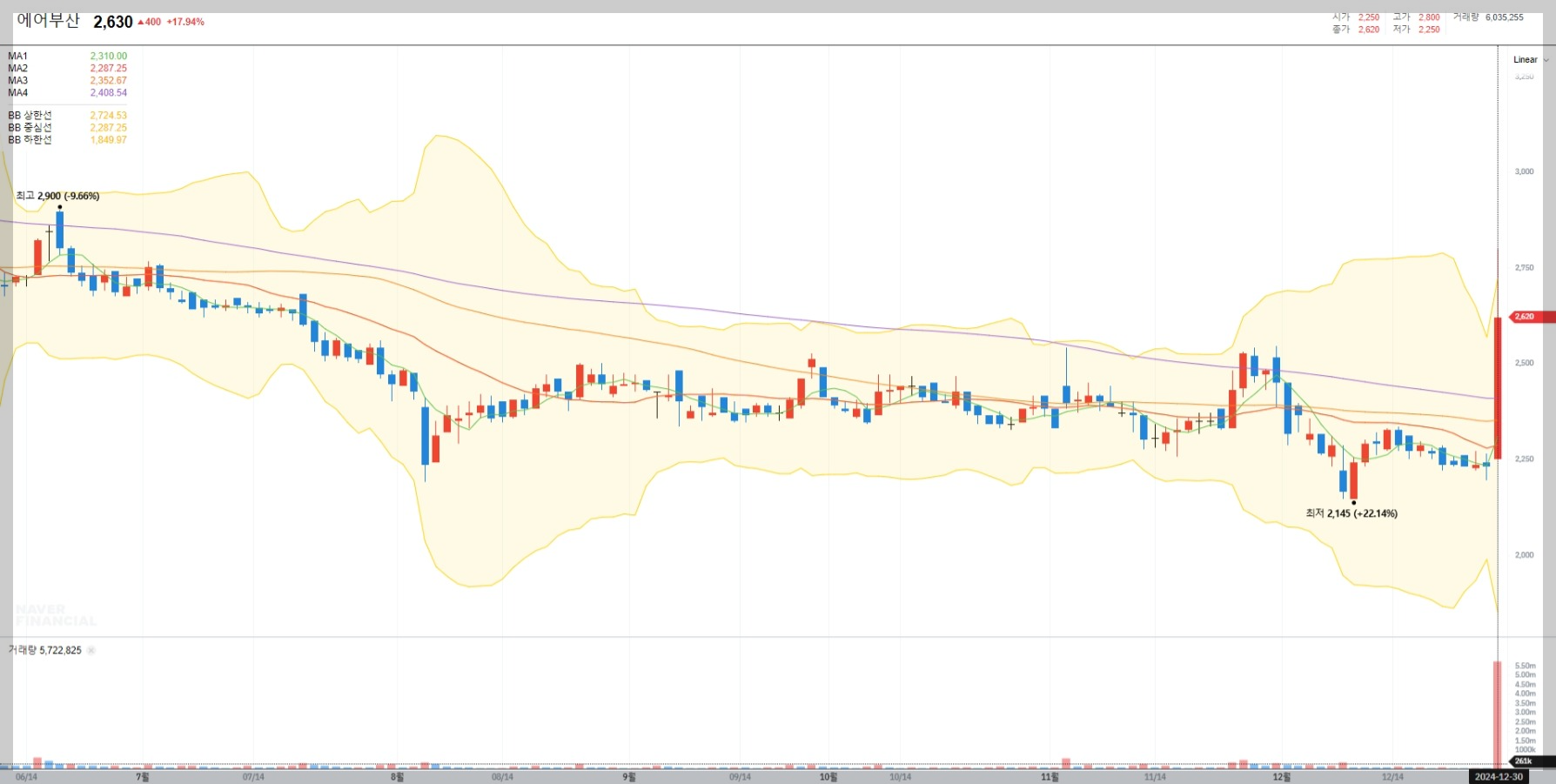Click the 2,750 price axis label
This screenshot has width=1556, height=784.
coord(1524,267)
